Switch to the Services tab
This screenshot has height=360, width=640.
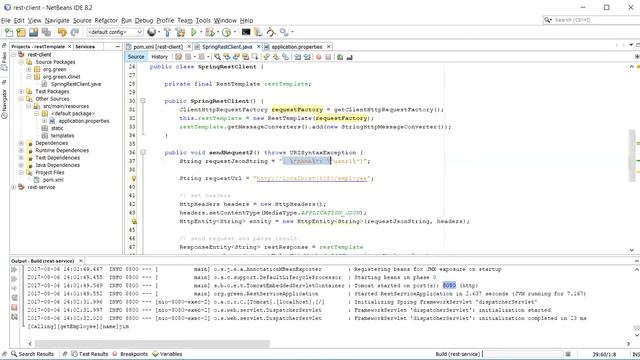click(x=85, y=47)
